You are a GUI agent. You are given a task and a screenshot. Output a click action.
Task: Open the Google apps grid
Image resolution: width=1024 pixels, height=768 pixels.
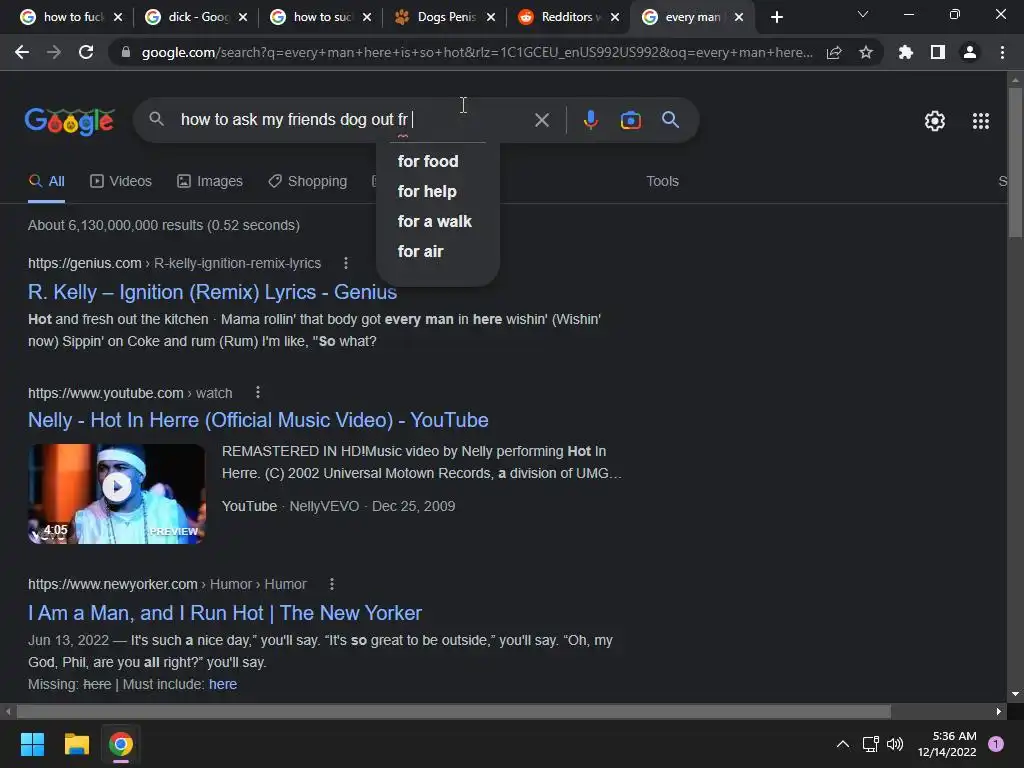click(980, 121)
